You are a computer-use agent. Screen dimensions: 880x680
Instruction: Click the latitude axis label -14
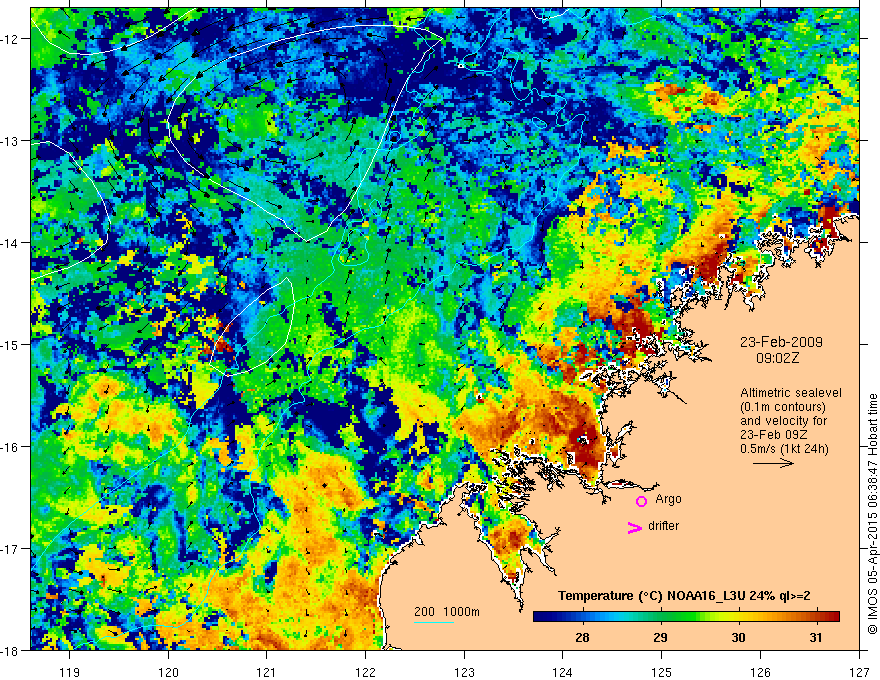(10, 243)
